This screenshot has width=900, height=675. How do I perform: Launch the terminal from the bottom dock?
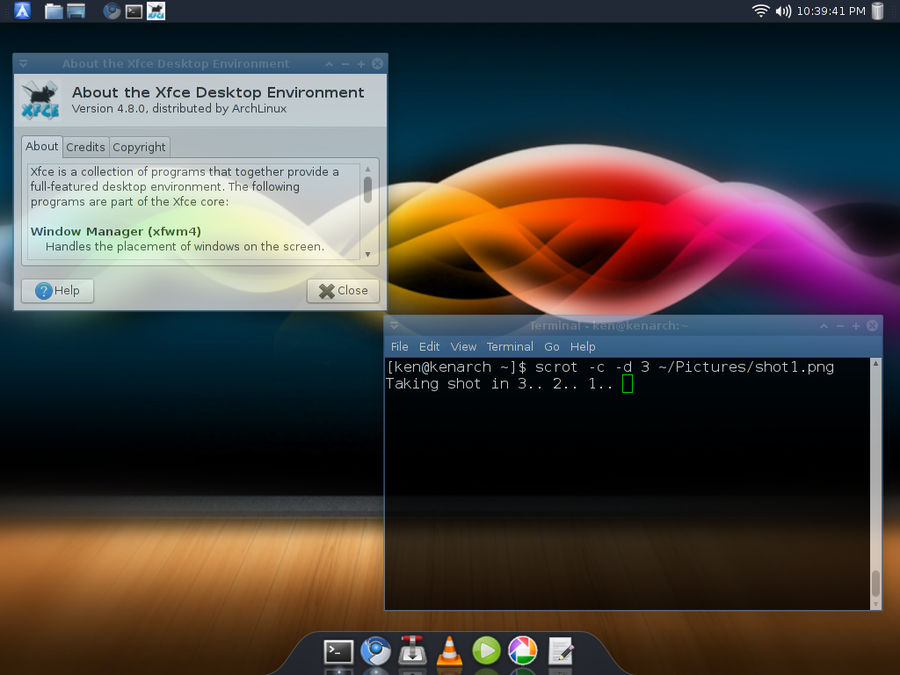pos(338,651)
